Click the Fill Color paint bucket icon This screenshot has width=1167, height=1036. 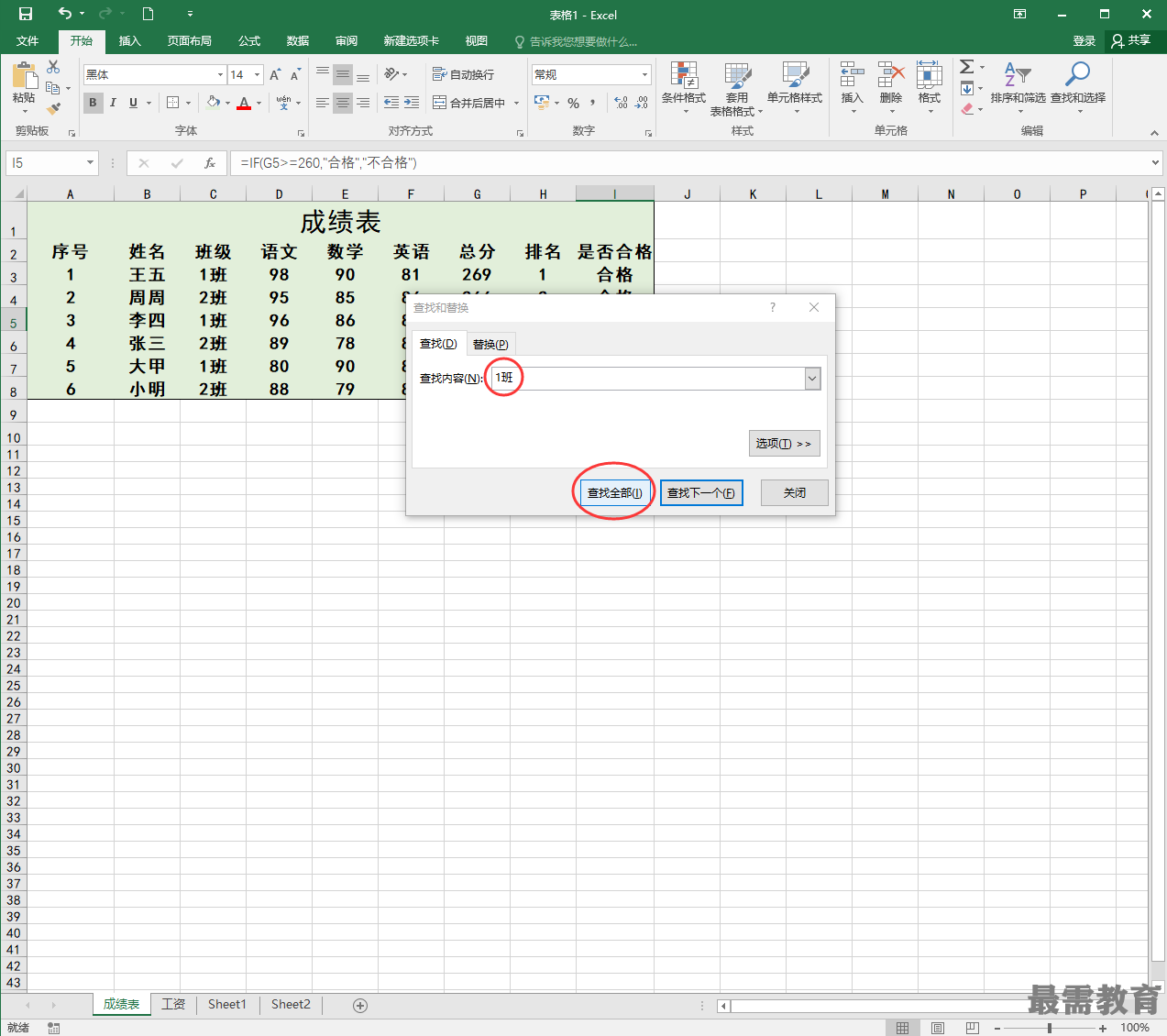[214, 103]
